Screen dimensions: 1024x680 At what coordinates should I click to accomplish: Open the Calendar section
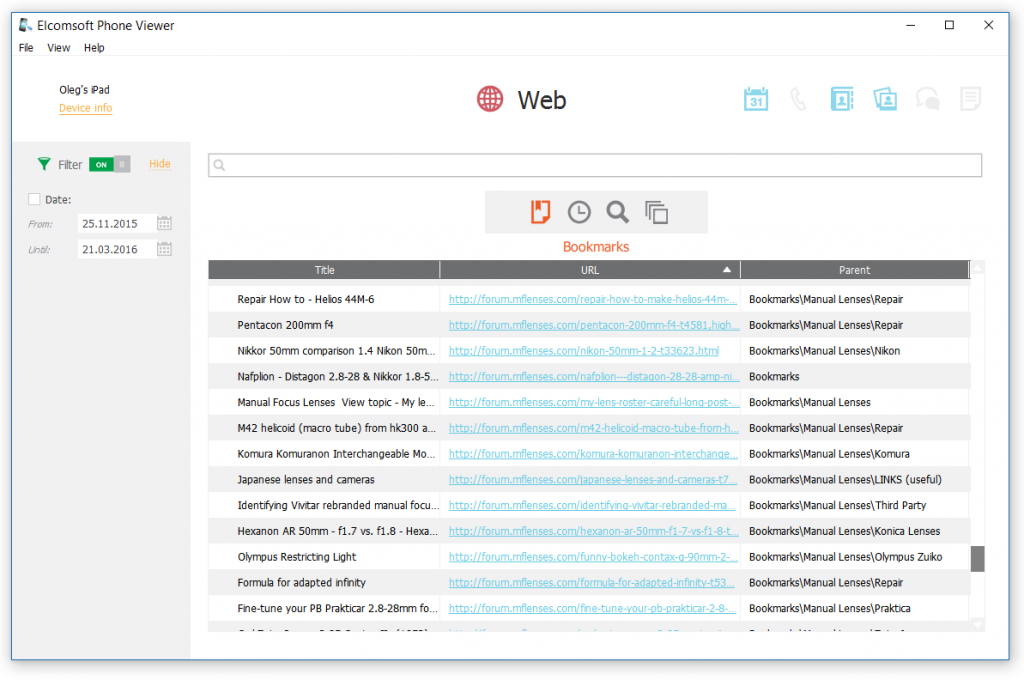(757, 98)
